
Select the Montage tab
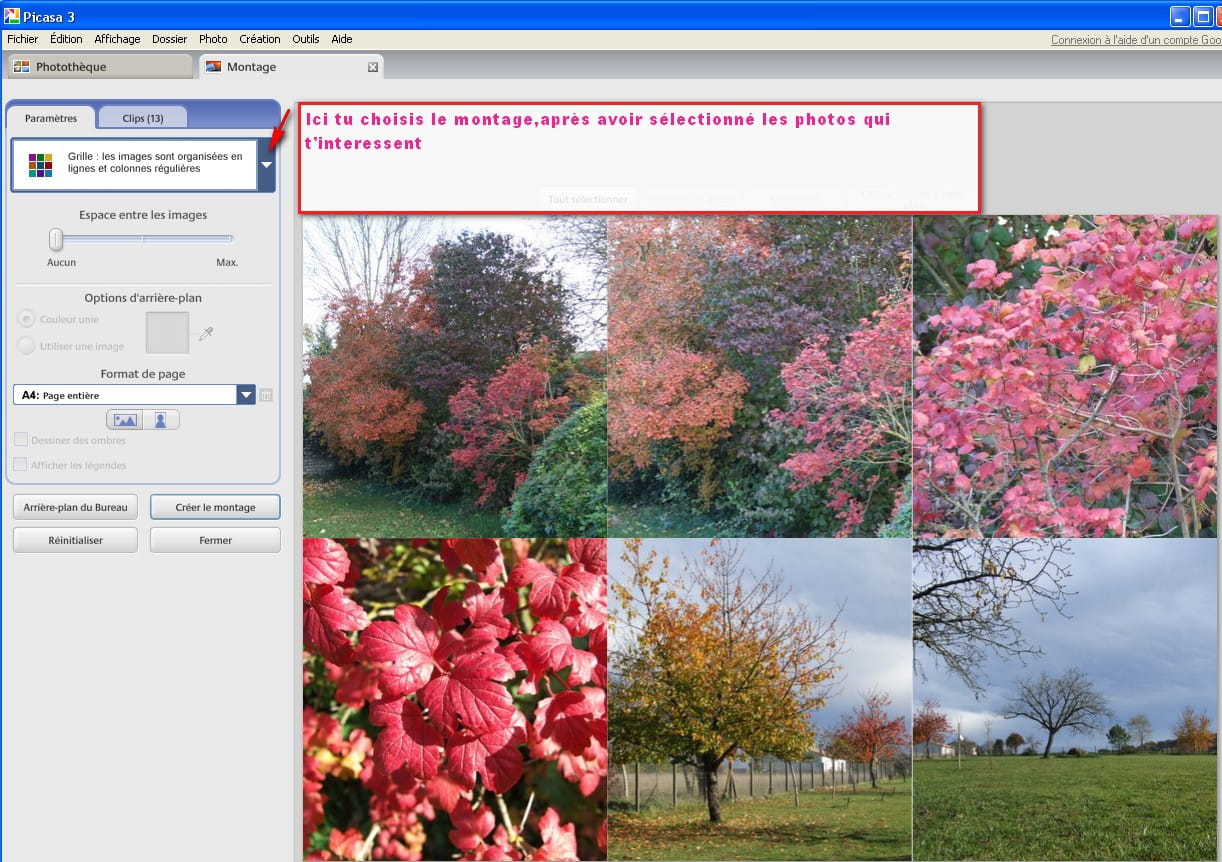click(290, 67)
